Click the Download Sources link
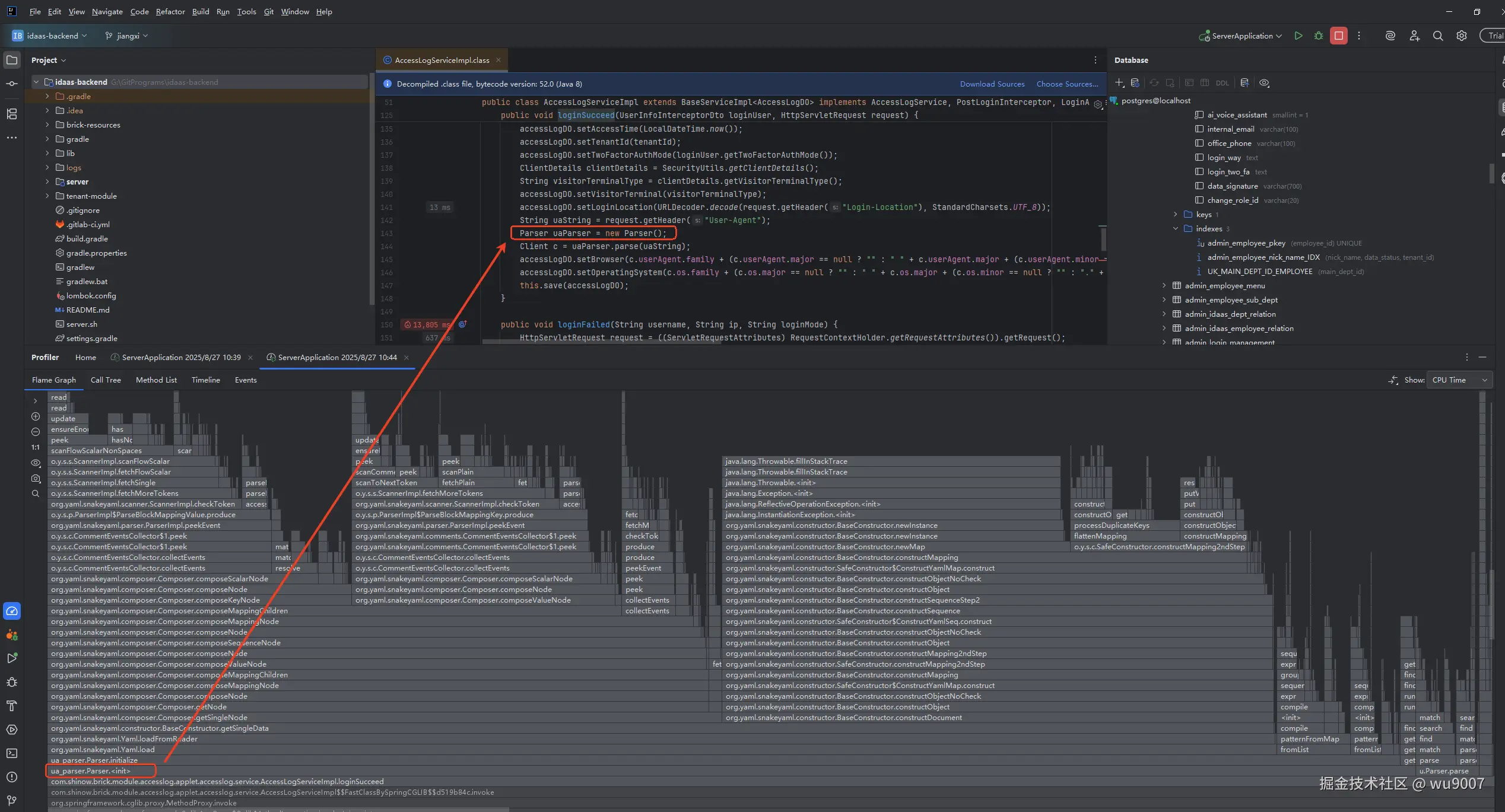Viewport: 1505px width, 812px height. tap(992, 84)
